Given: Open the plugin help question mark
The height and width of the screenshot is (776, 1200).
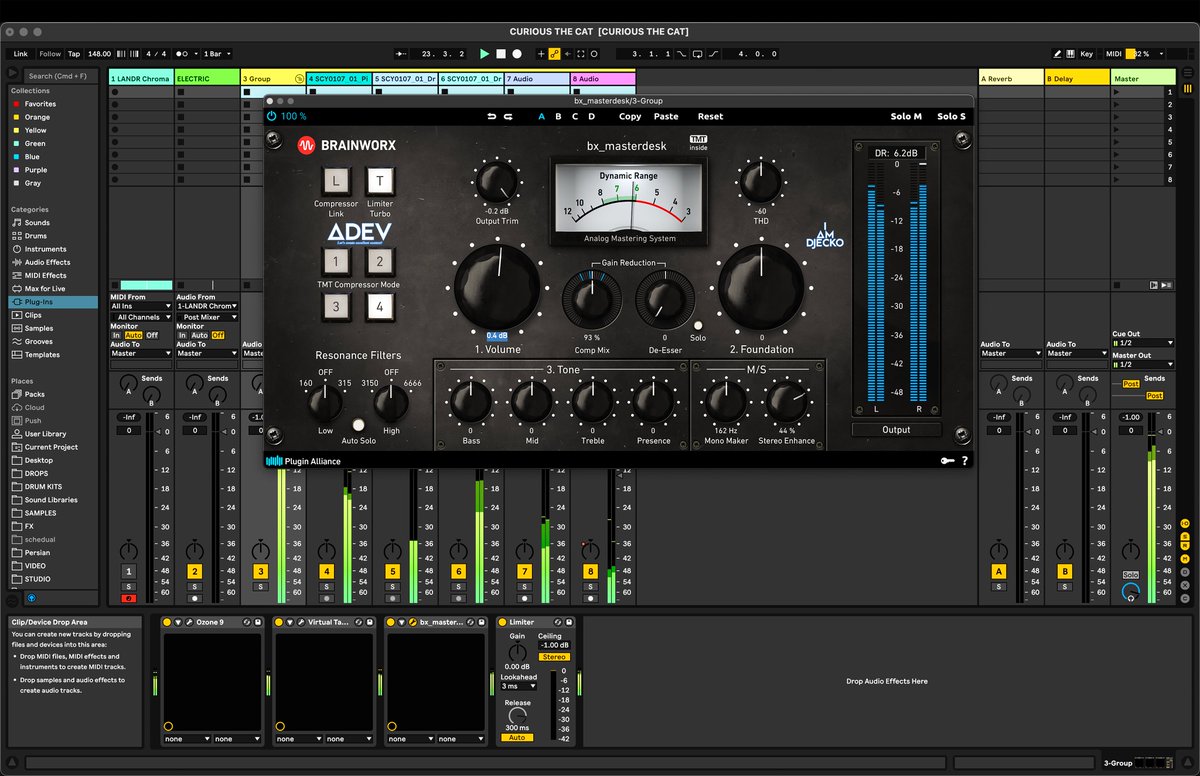Looking at the screenshot, I should pyautogui.click(x=965, y=461).
